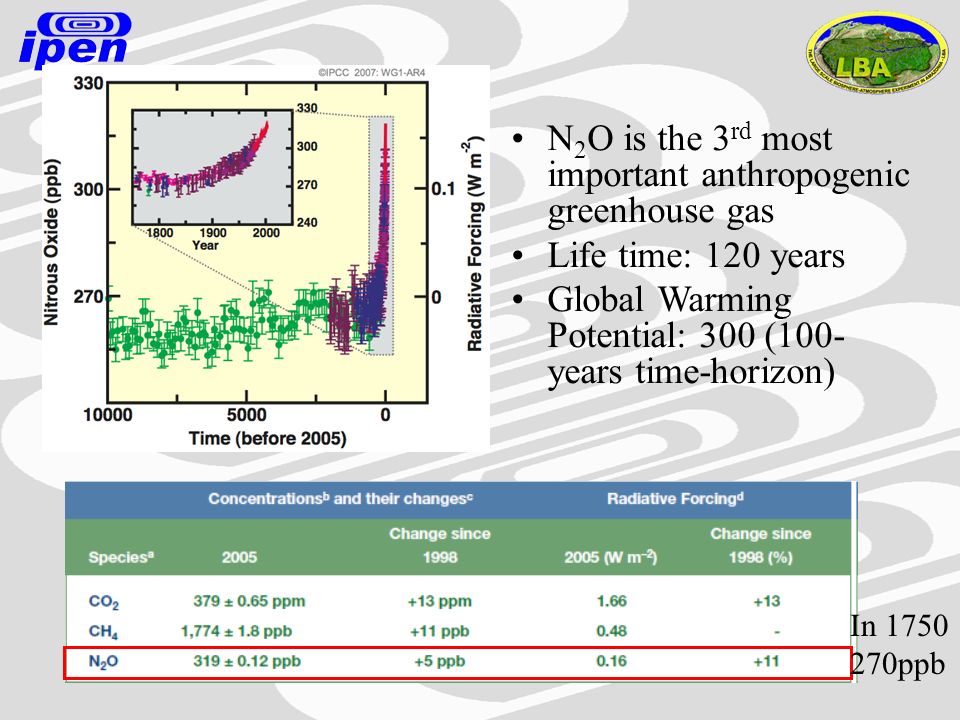Click the '0.16' radiative forcing value
This screenshot has height=720, width=960.
(612, 661)
